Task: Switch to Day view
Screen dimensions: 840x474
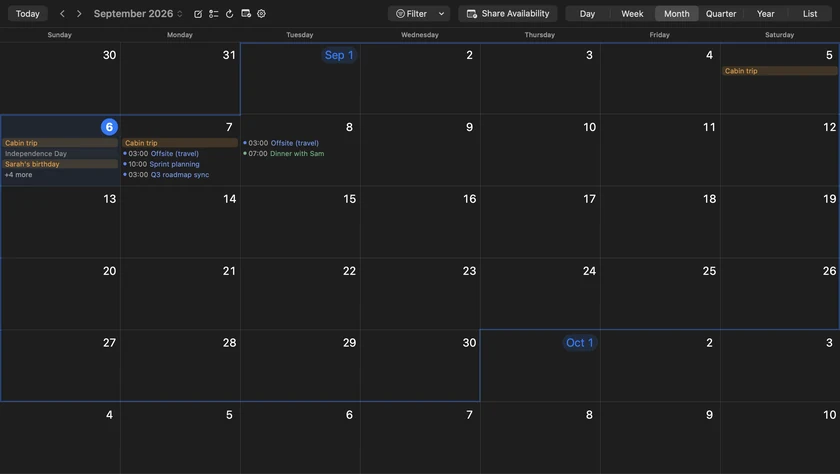Action: 587,13
